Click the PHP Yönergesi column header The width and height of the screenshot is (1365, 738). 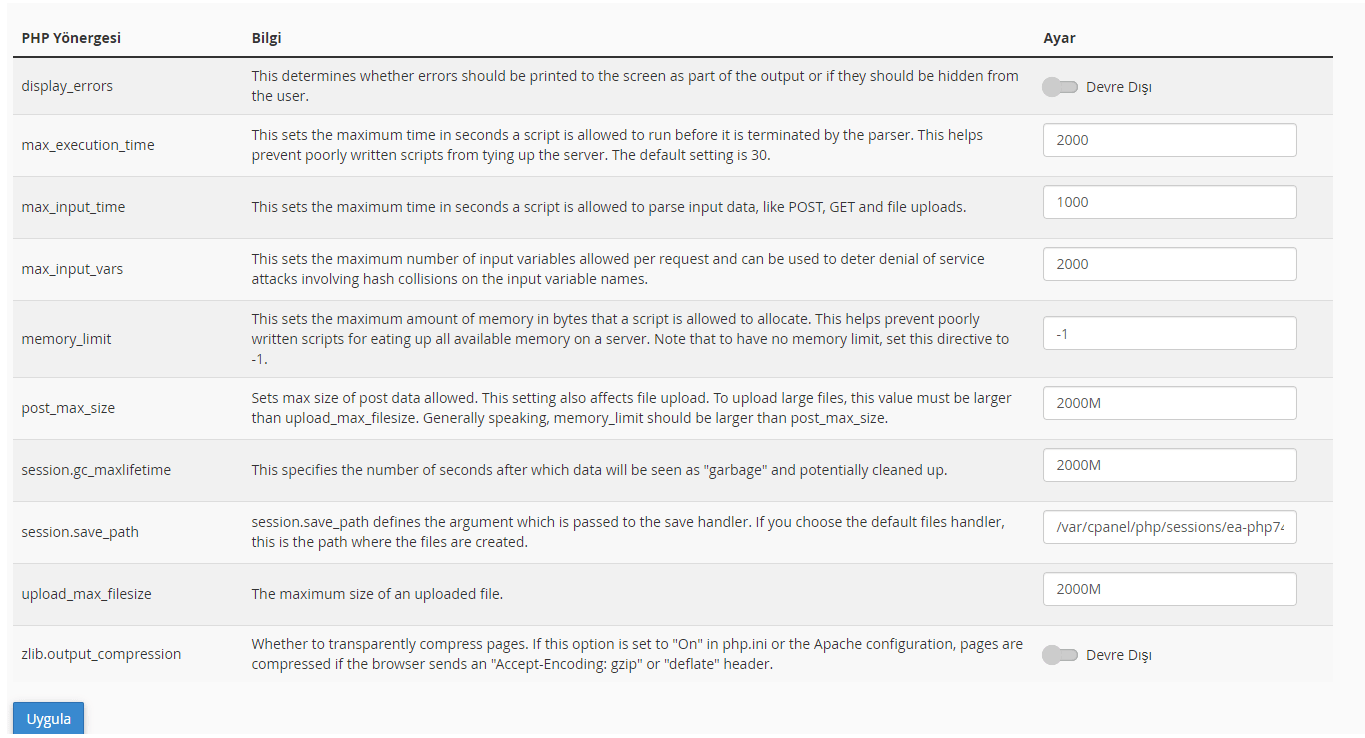tap(71, 38)
